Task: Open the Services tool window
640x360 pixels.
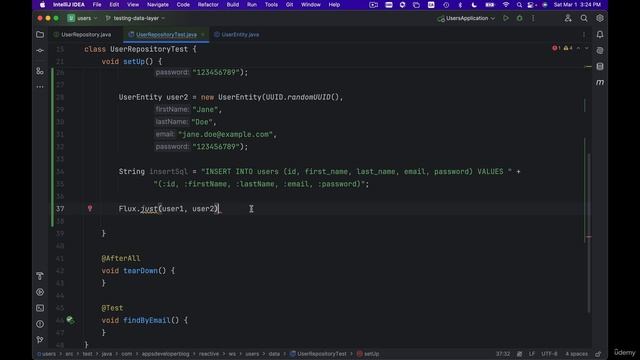Action: point(40,292)
